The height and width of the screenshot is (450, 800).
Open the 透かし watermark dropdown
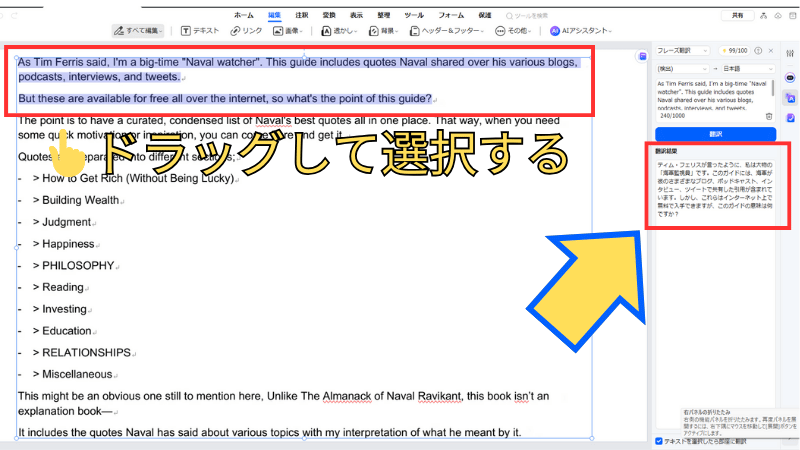[339, 31]
